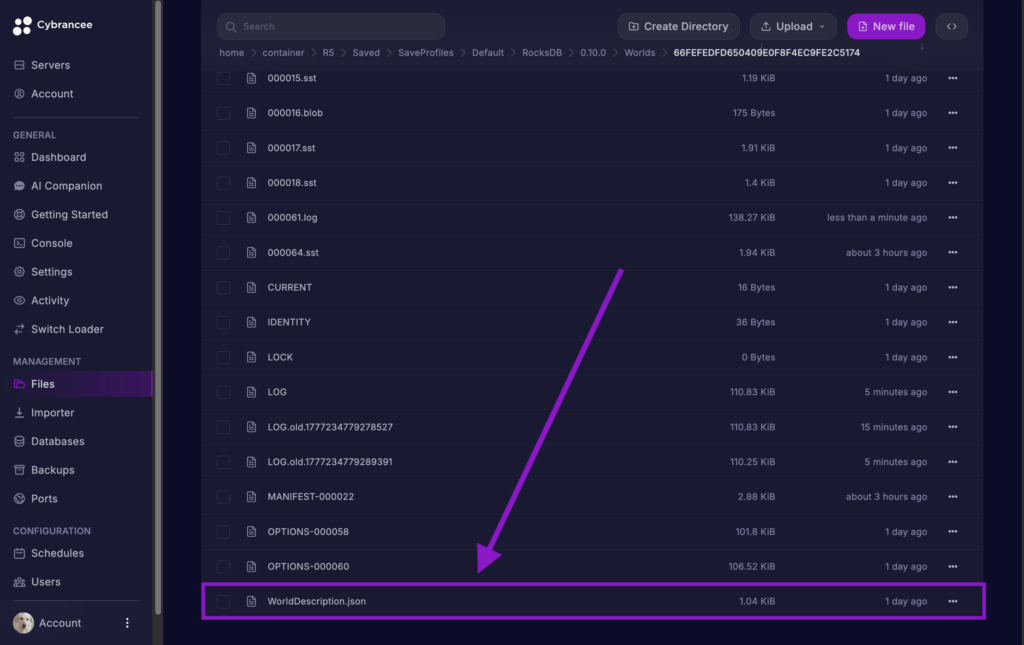Open the three-dot menu for WorldDescription.json

point(952,602)
